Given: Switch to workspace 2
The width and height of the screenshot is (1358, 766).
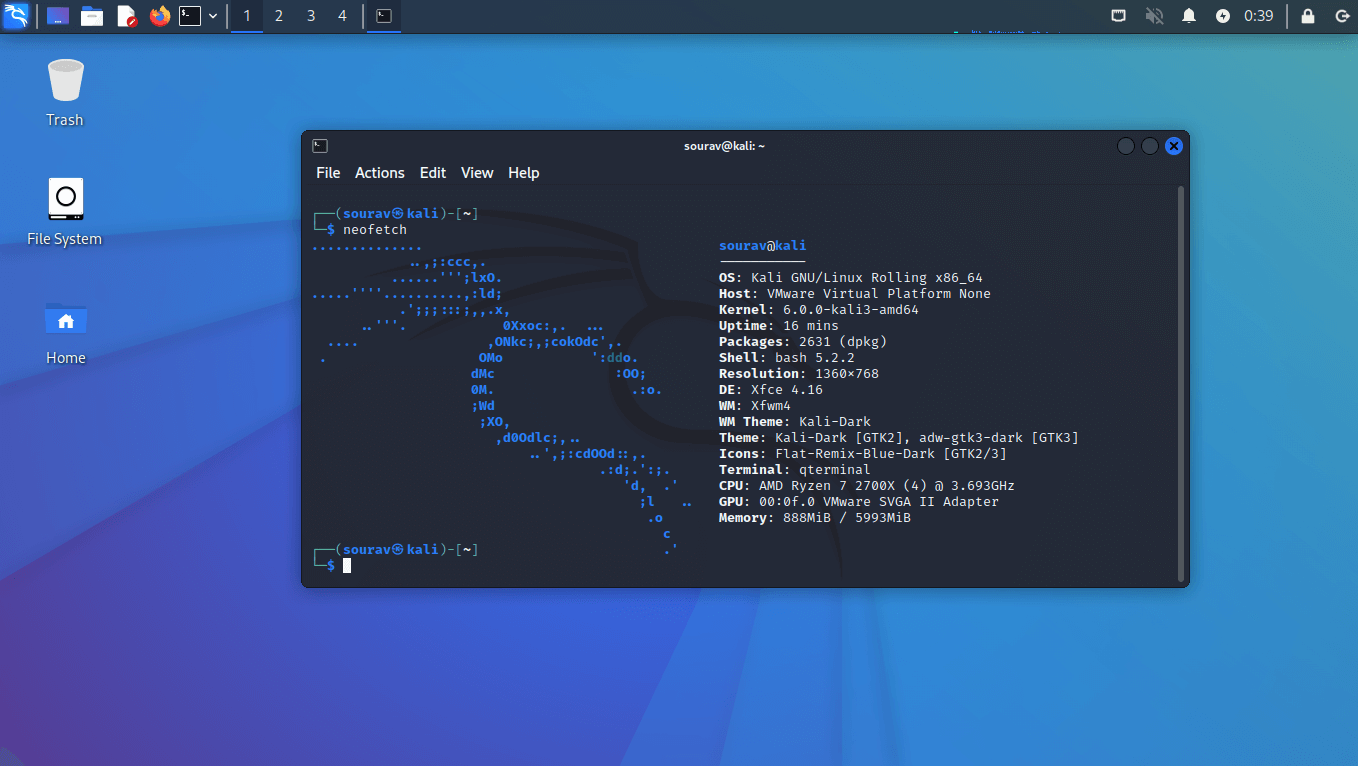Looking at the screenshot, I should pyautogui.click(x=280, y=16).
